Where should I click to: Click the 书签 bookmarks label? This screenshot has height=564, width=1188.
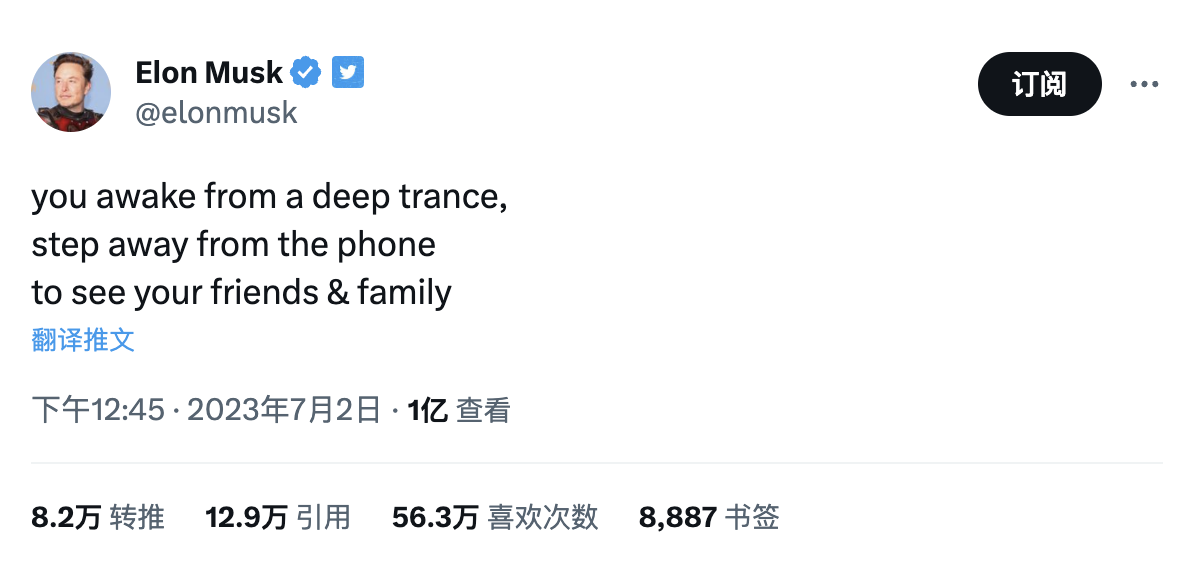[x=751, y=517]
